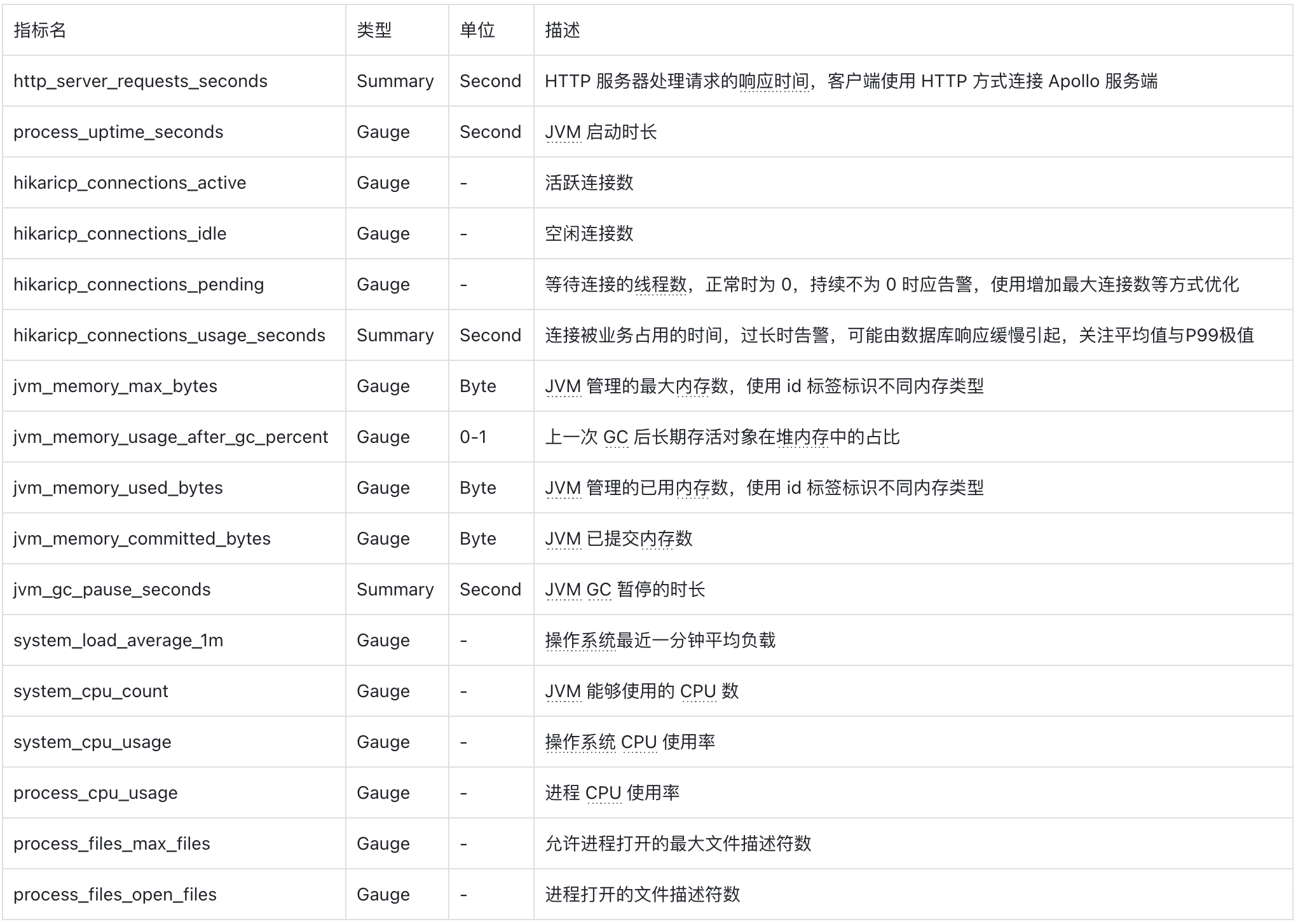Click the 进程 CPU 使用率 description
This screenshot has height=924, width=1298.
coord(612,793)
